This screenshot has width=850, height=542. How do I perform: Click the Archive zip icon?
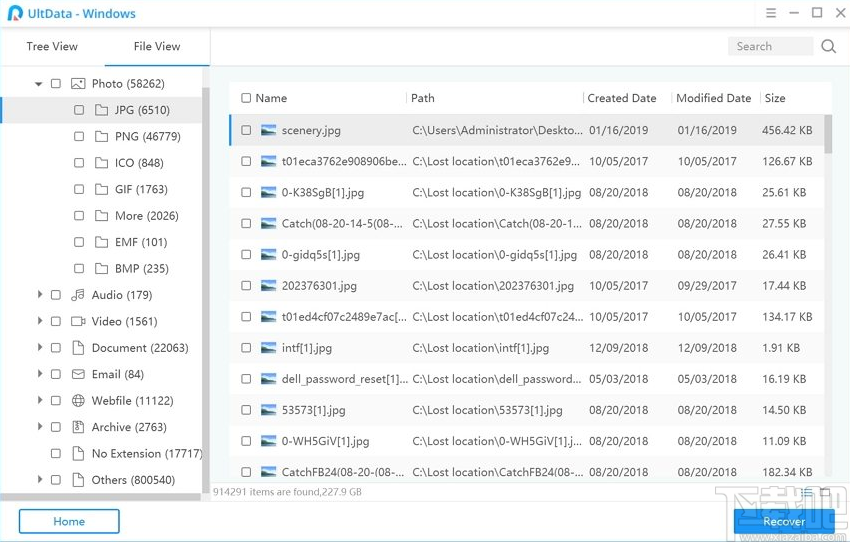(x=78, y=427)
